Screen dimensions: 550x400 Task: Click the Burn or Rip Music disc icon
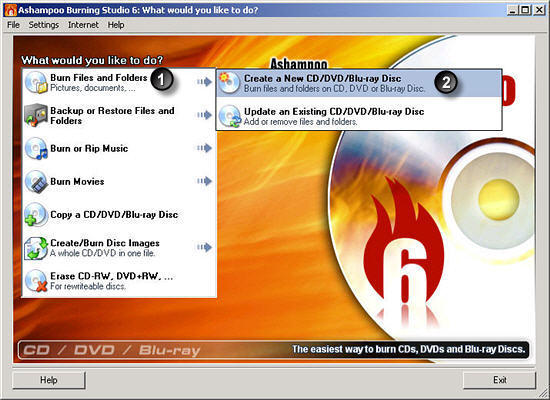click(36, 148)
